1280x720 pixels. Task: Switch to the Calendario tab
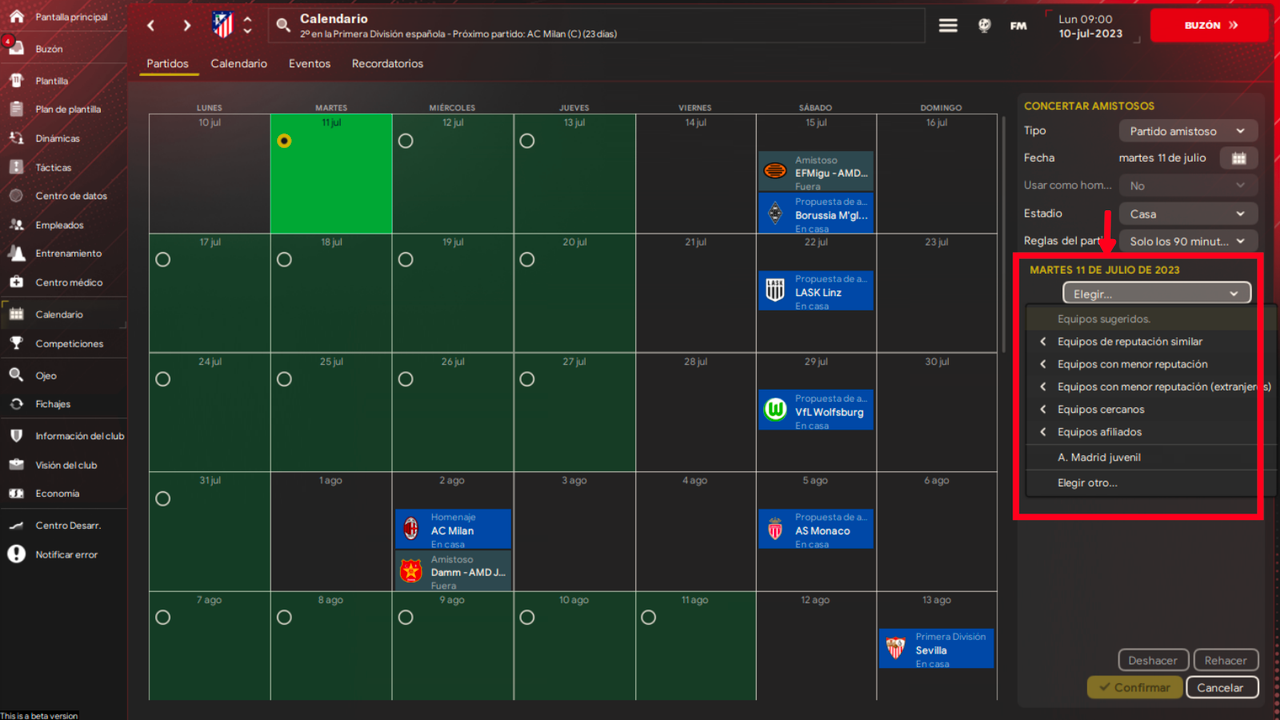[239, 64]
